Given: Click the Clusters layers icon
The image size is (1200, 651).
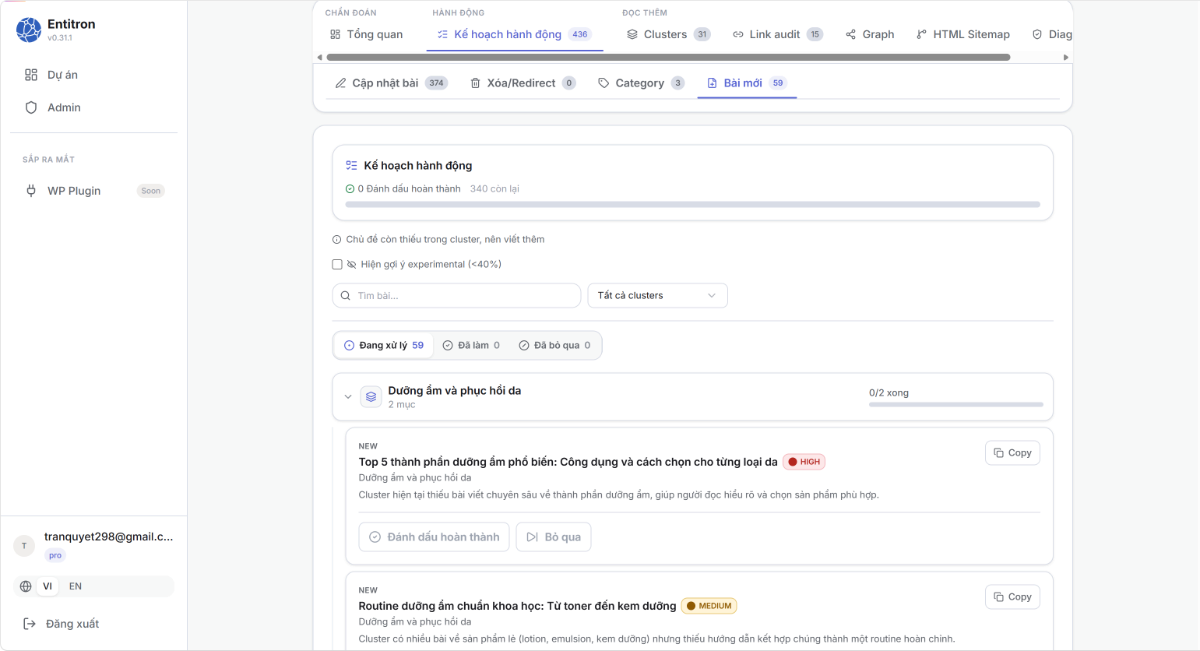Looking at the screenshot, I should [x=632, y=34].
